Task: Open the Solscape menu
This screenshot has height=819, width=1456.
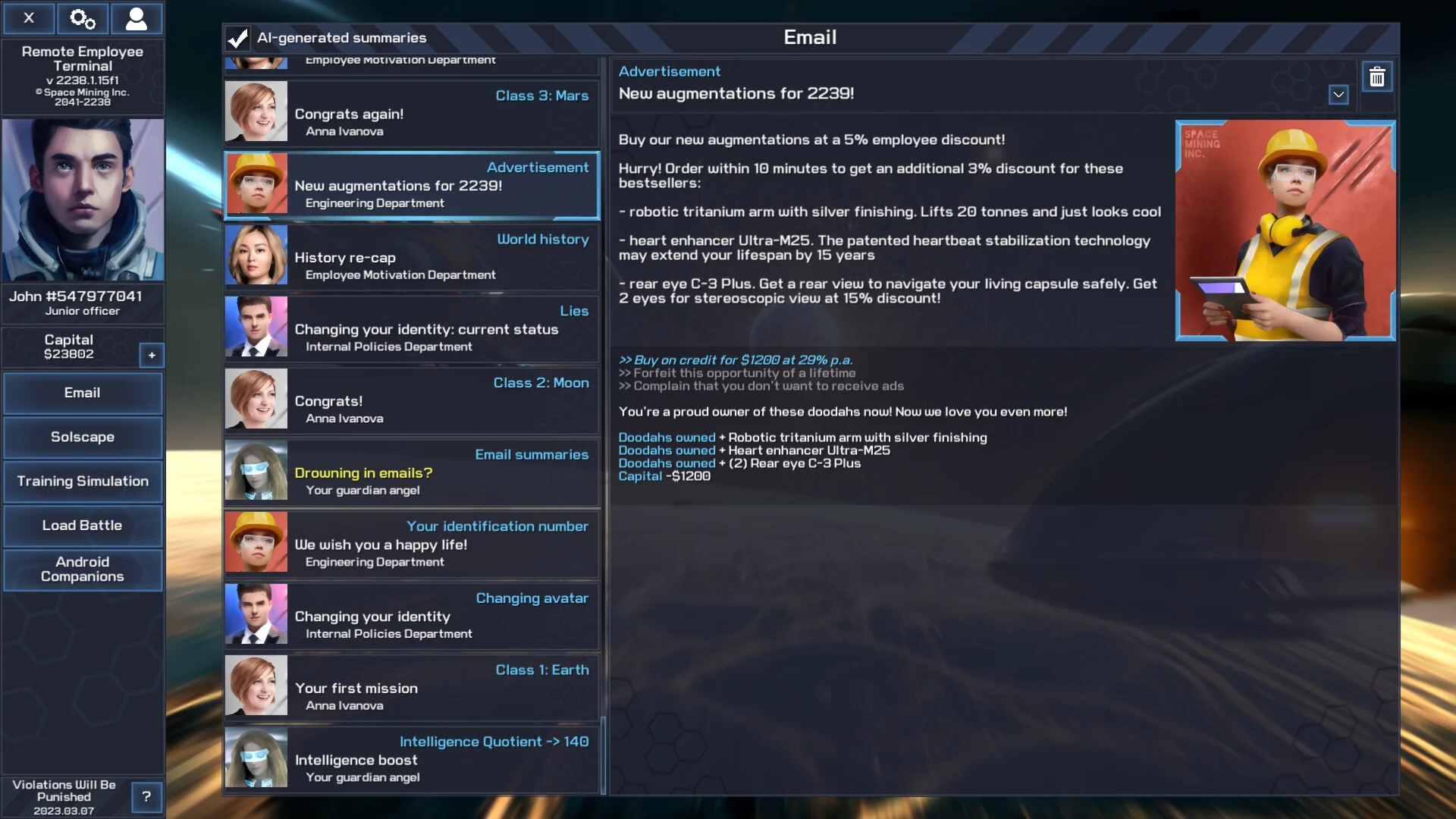Action: point(83,437)
